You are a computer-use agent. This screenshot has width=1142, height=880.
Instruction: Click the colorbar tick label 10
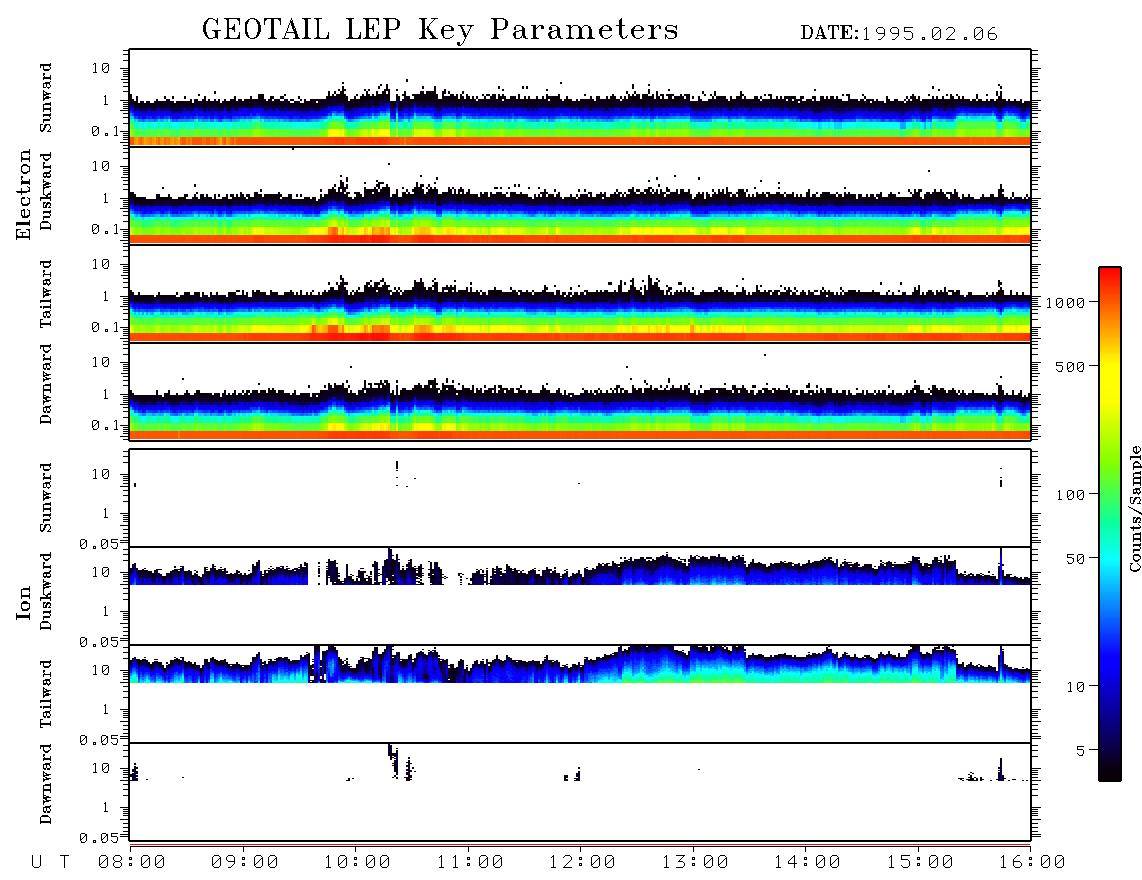[x=1075, y=687]
